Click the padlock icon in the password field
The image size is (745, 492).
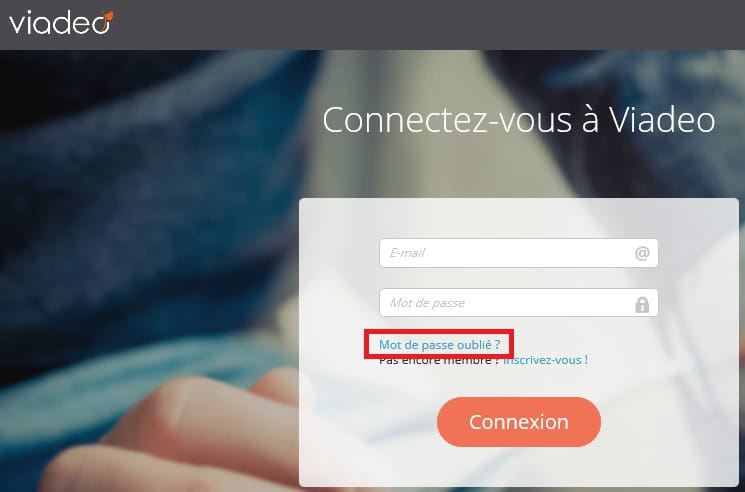pyautogui.click(x=642, y=304)
